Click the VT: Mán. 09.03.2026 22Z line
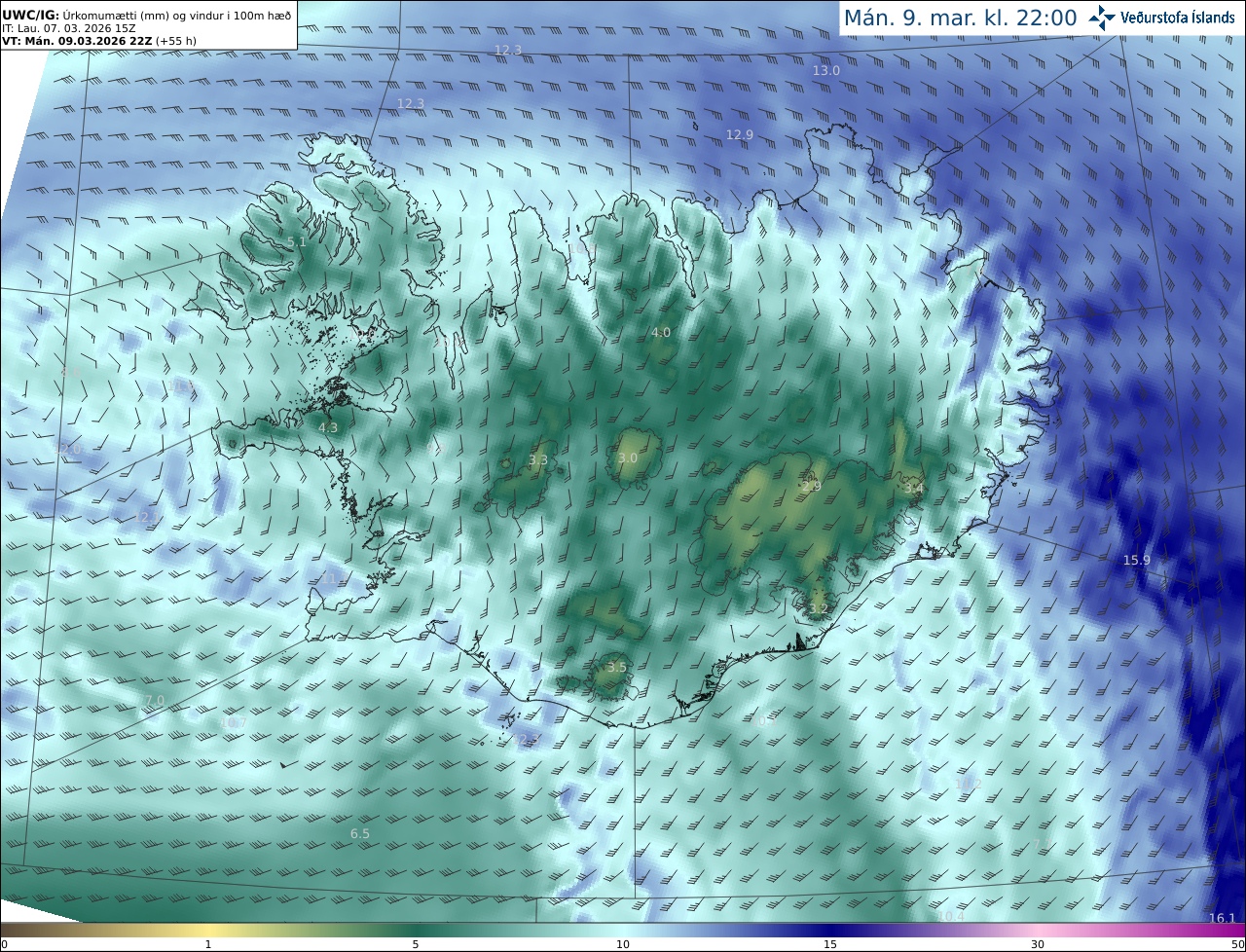This screenshot has width=1246, height=952. [x=99, y=40]
